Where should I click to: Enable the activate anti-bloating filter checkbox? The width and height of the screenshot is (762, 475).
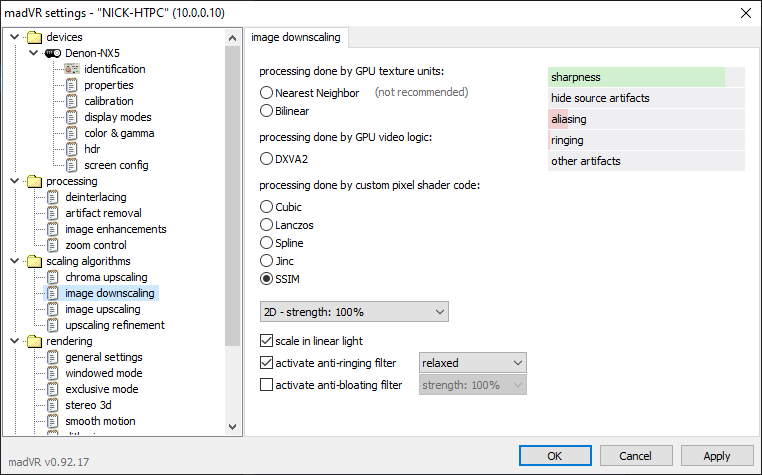click(x=267, y=384)
